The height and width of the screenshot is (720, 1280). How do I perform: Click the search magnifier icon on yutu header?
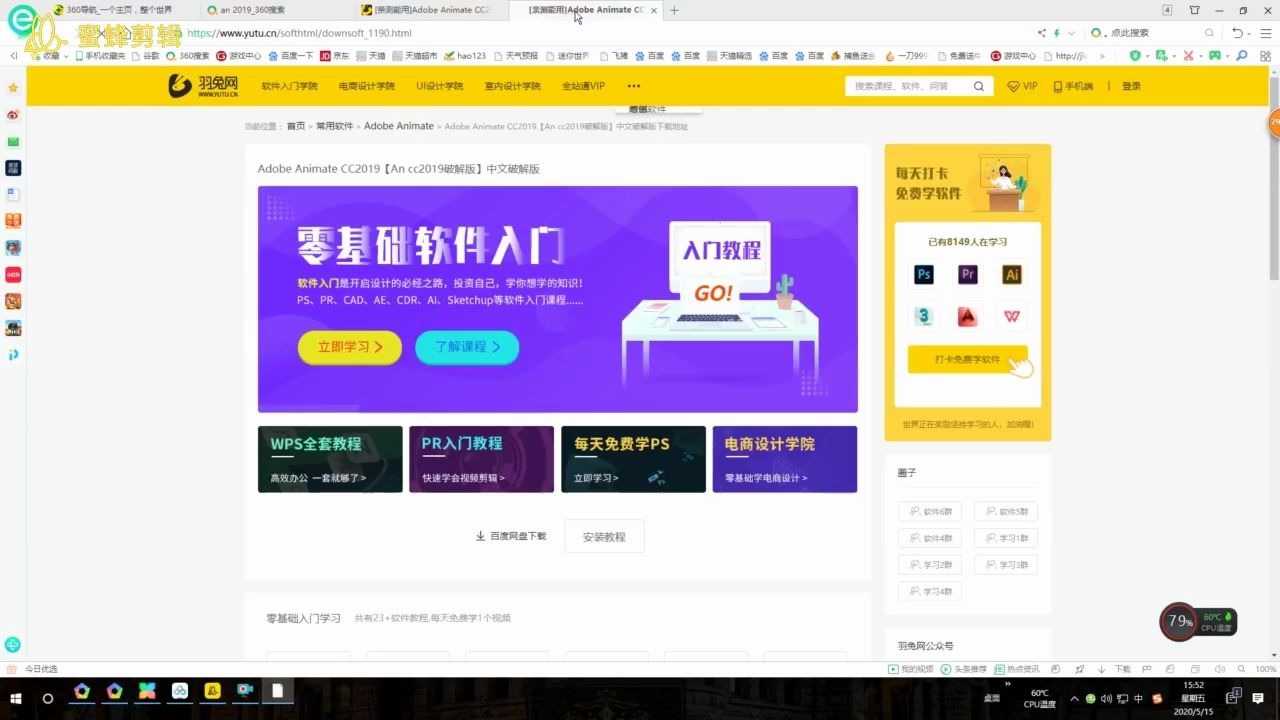[x=979, y=87]
